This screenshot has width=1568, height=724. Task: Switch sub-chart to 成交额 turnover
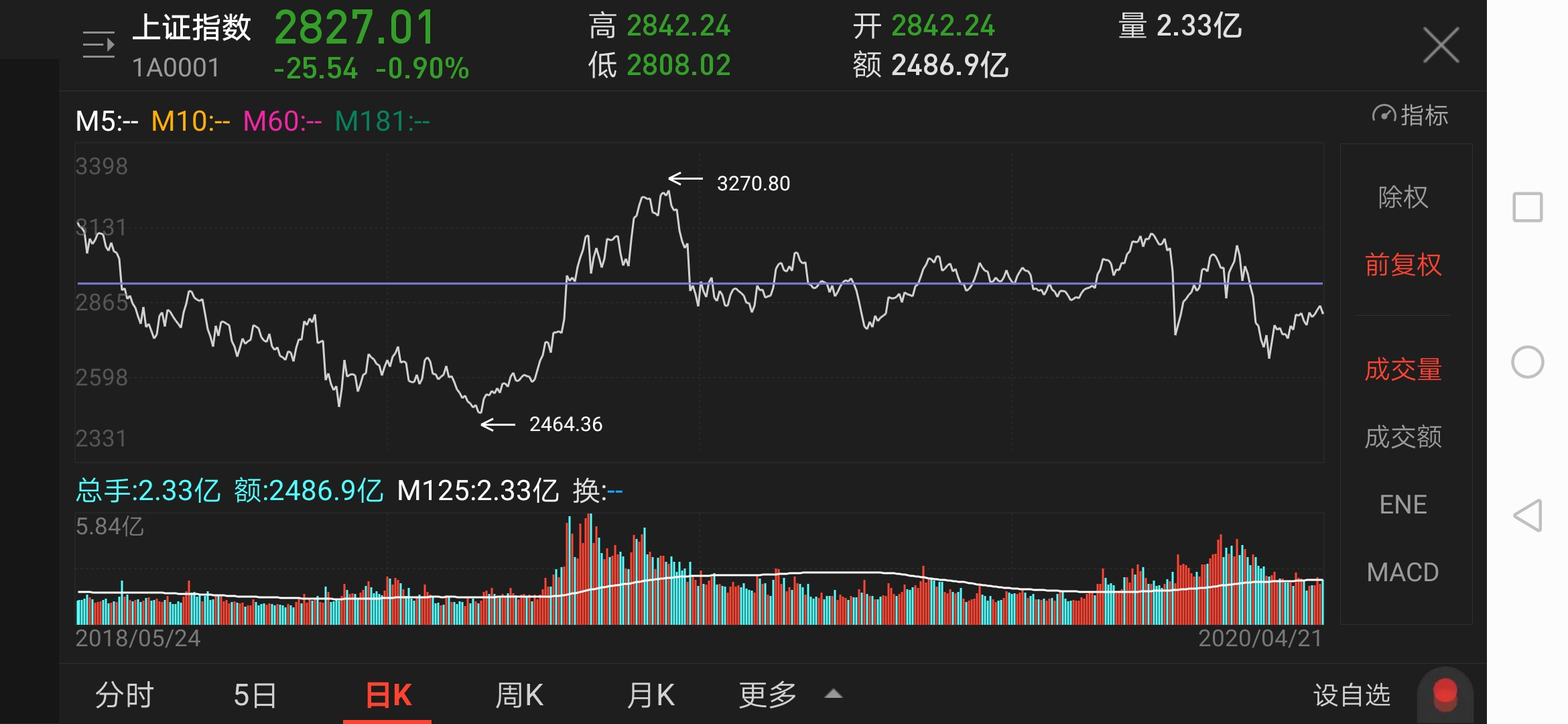point(1403,437)
